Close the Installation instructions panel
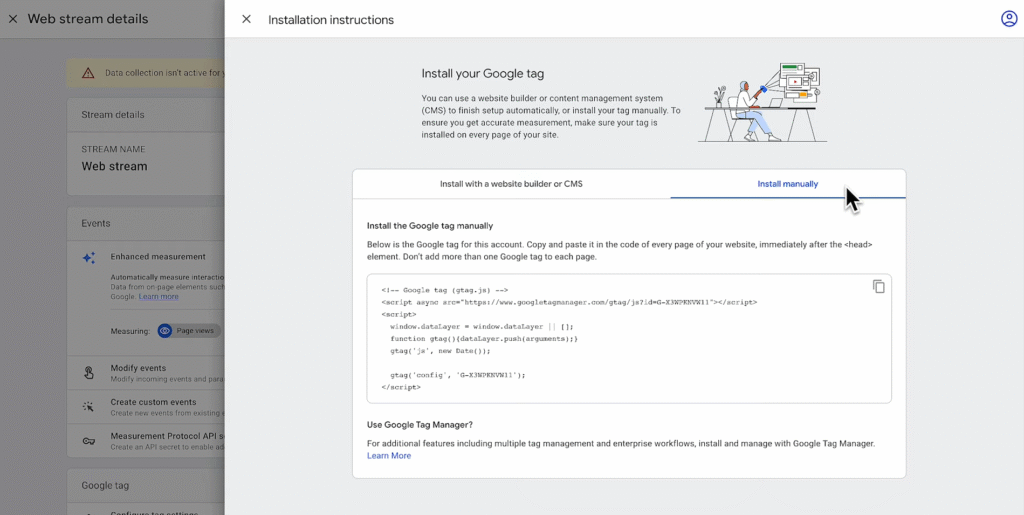 pos(246,19)
